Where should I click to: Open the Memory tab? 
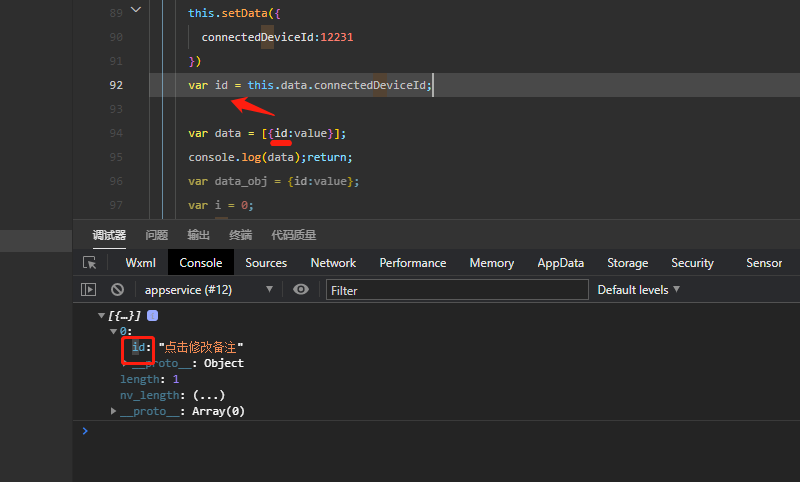[x=492, y=263]
